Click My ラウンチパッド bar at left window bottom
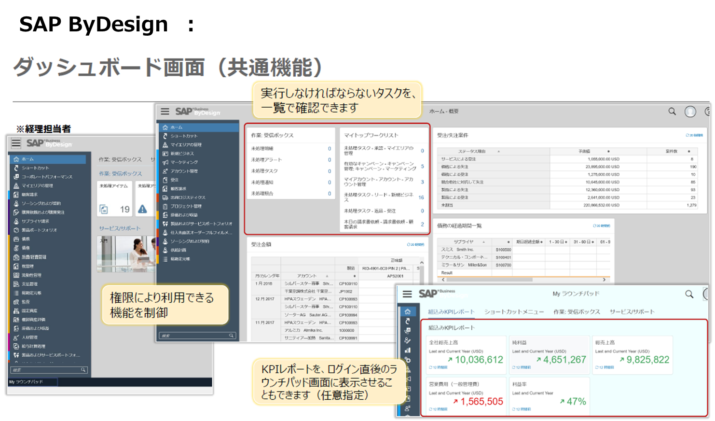The image size is (715, 421). pyautogui.click(x=32, y=382)
